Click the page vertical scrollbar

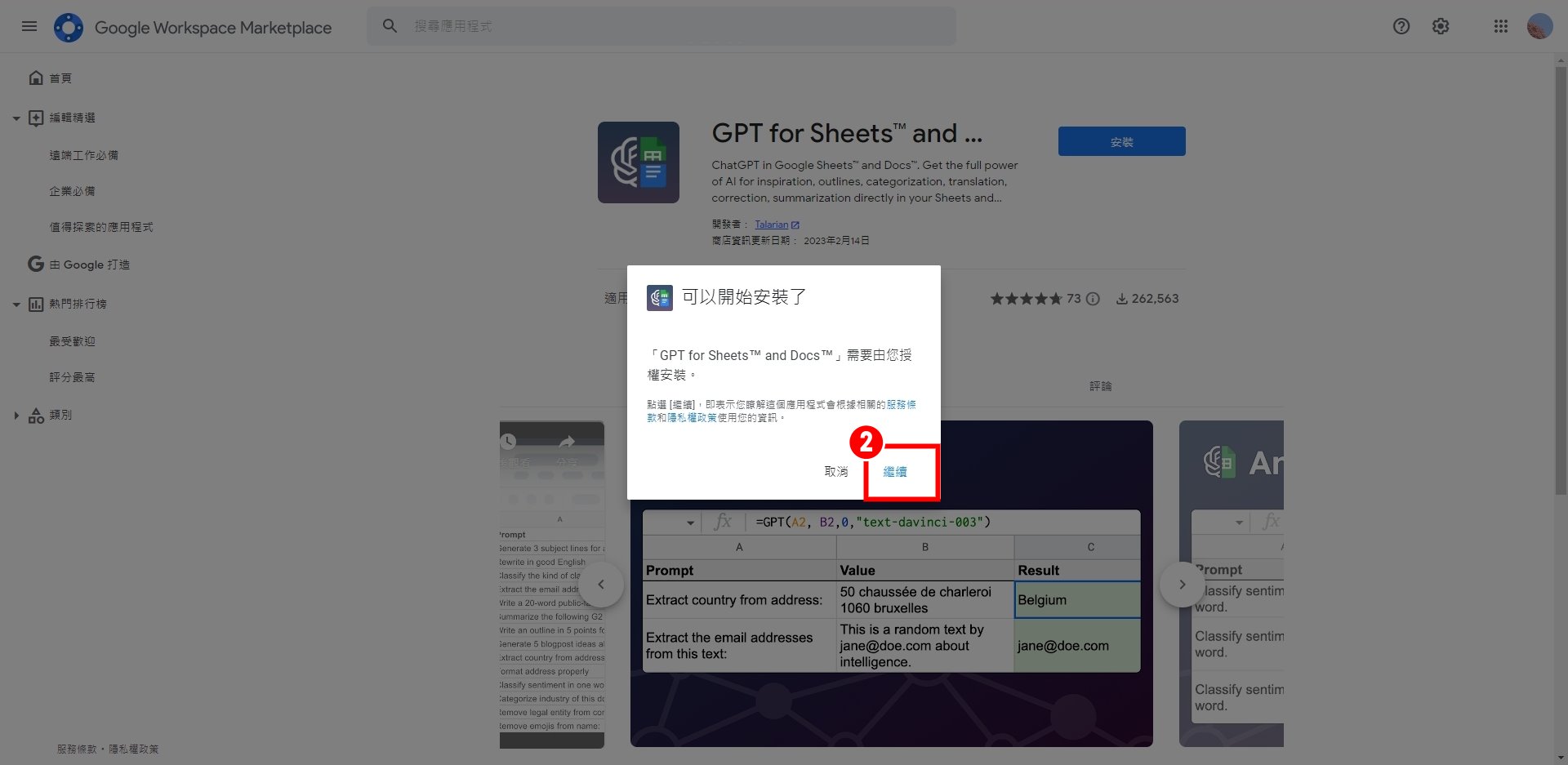point(1561,282)
